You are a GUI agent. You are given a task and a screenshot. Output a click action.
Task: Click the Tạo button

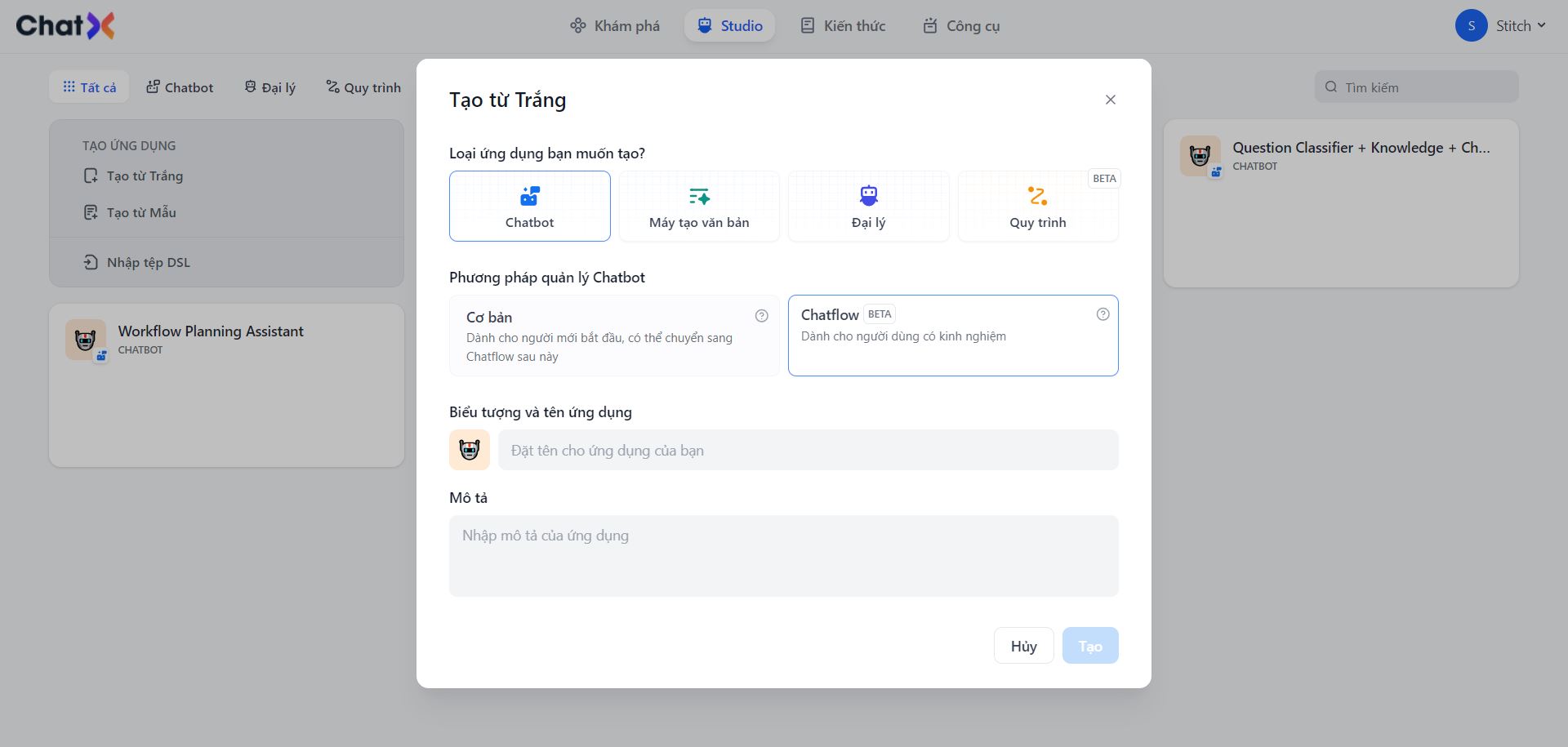(x=1089, y=646)
